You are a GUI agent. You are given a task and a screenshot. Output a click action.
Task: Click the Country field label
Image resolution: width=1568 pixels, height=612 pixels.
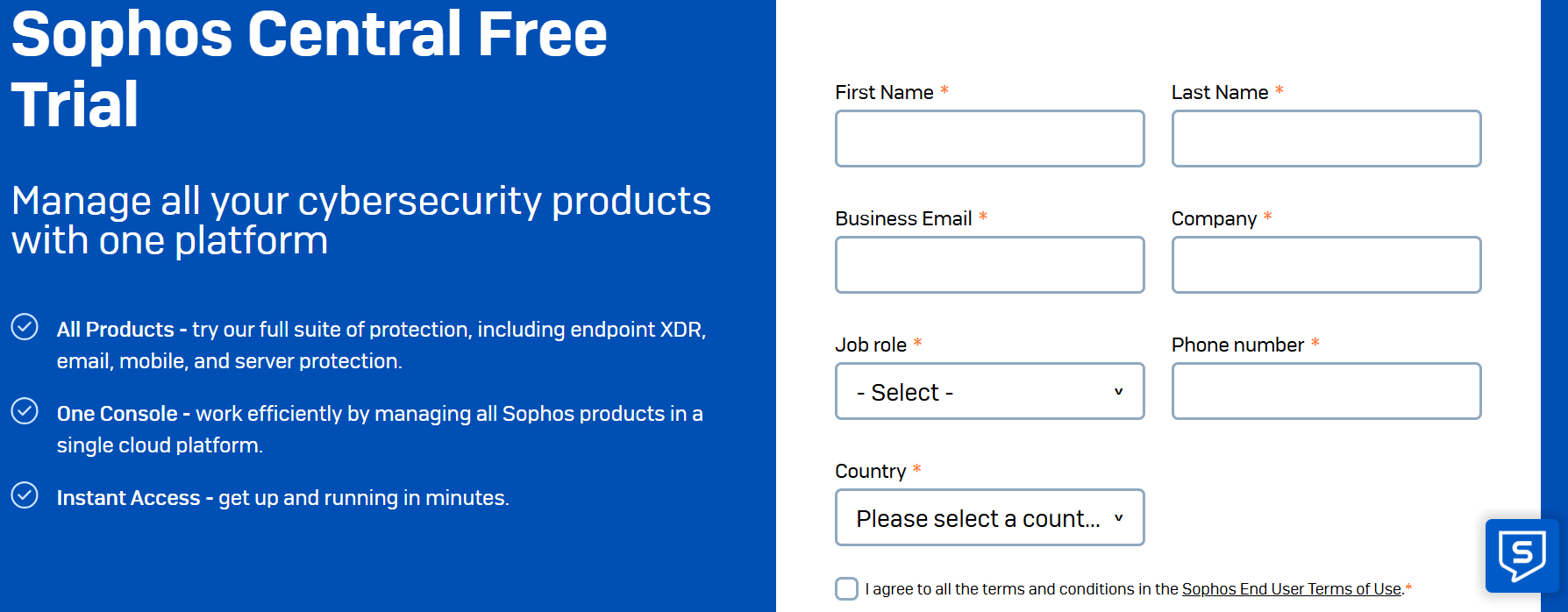click(x=870, y=471)
